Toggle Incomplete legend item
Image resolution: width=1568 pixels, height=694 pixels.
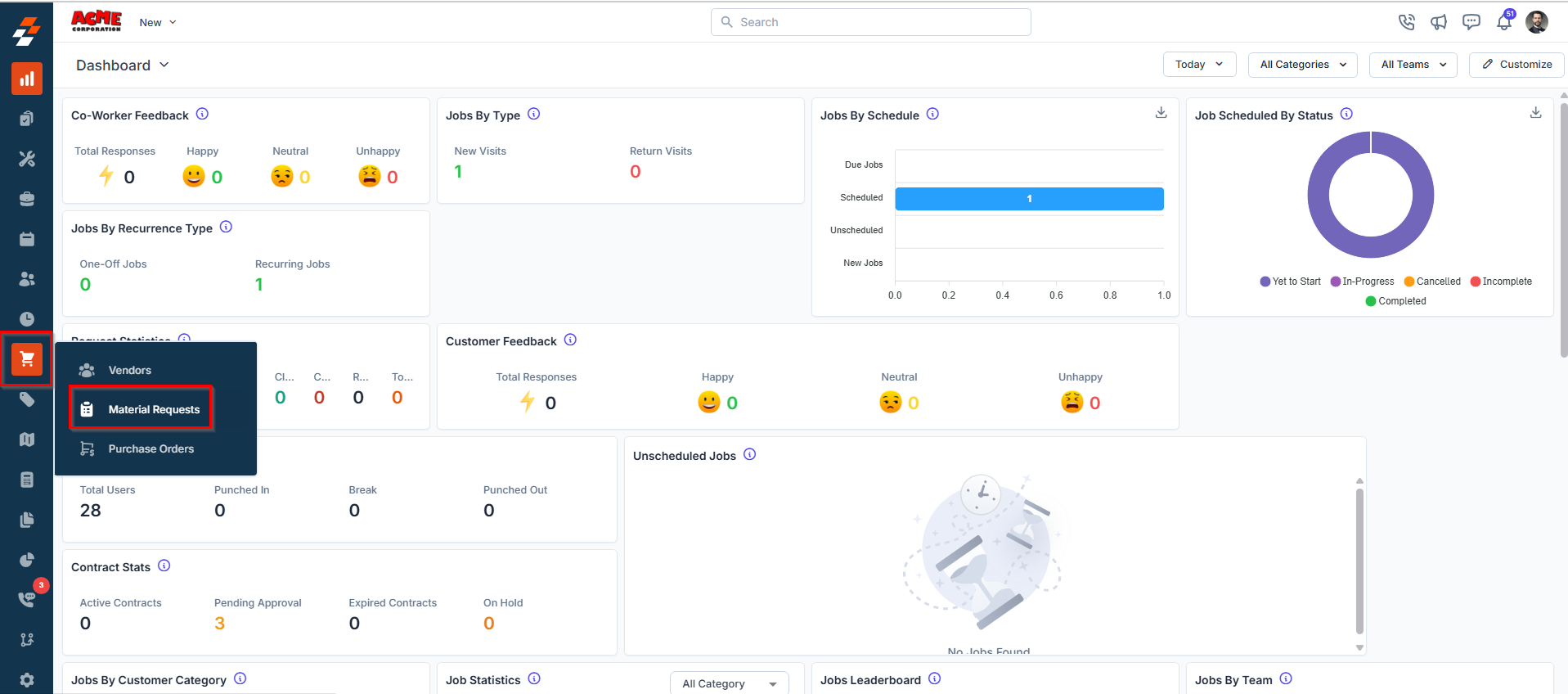[1501, 282]
